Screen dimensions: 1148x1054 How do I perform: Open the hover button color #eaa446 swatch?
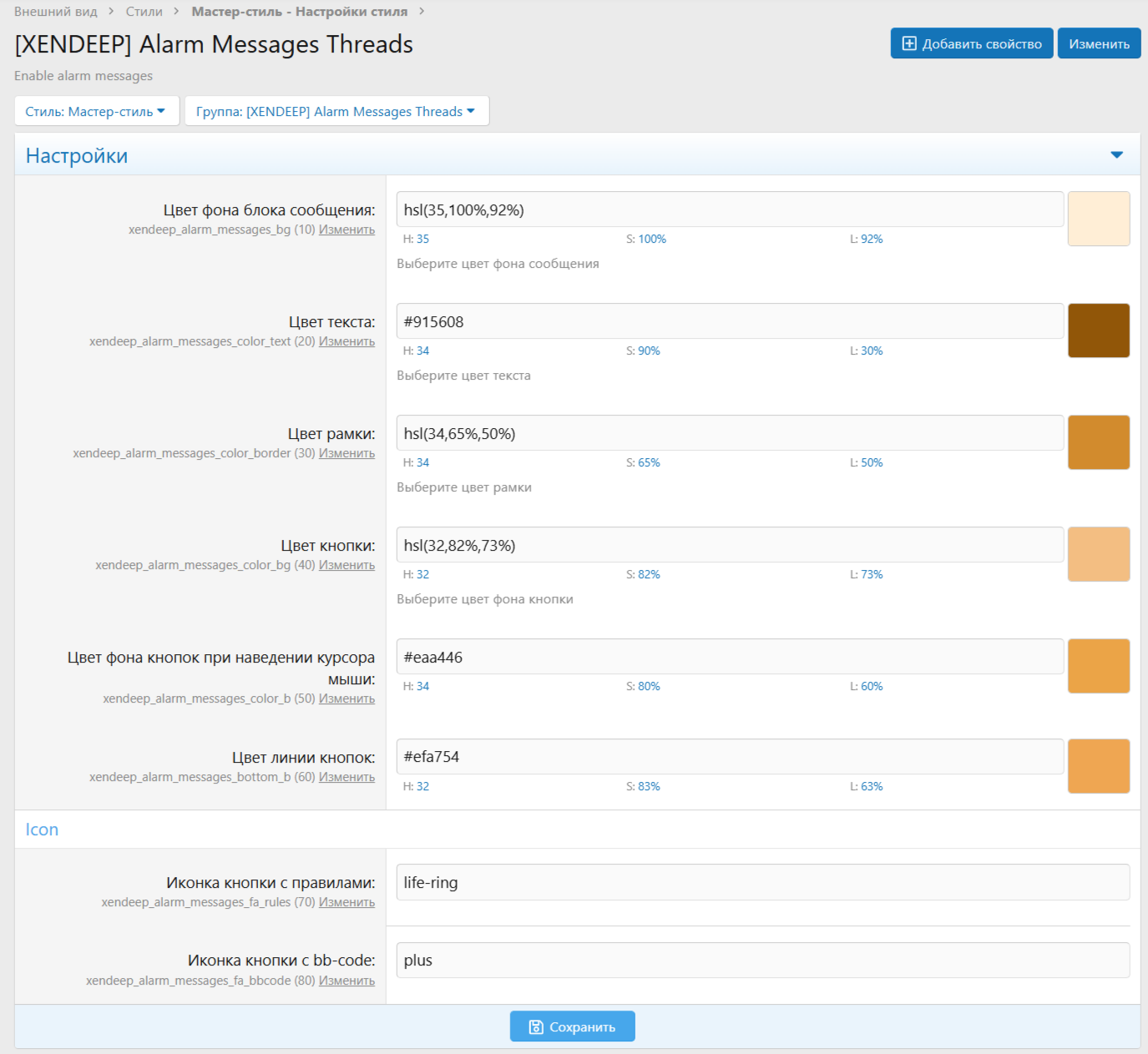click(x=1098, y=666)
